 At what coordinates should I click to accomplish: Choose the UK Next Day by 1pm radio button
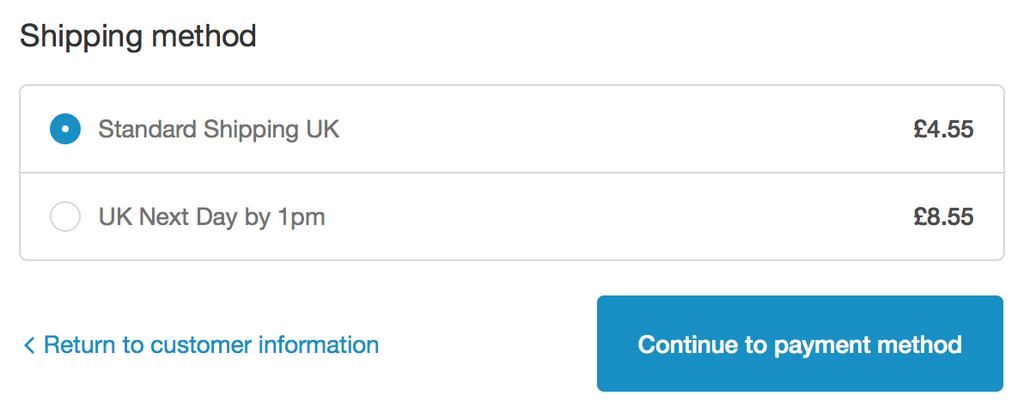[x=65, y=217]
